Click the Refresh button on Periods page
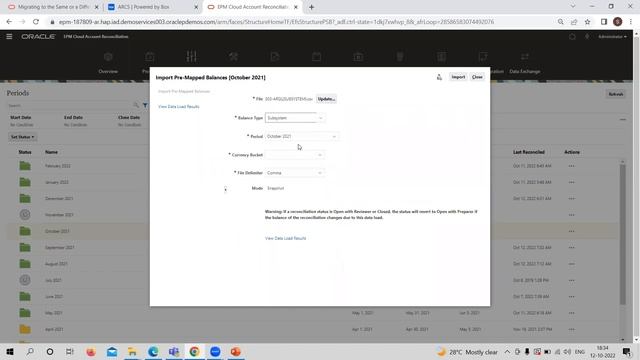This screenshot has height=360, width=640. point(616,94)
